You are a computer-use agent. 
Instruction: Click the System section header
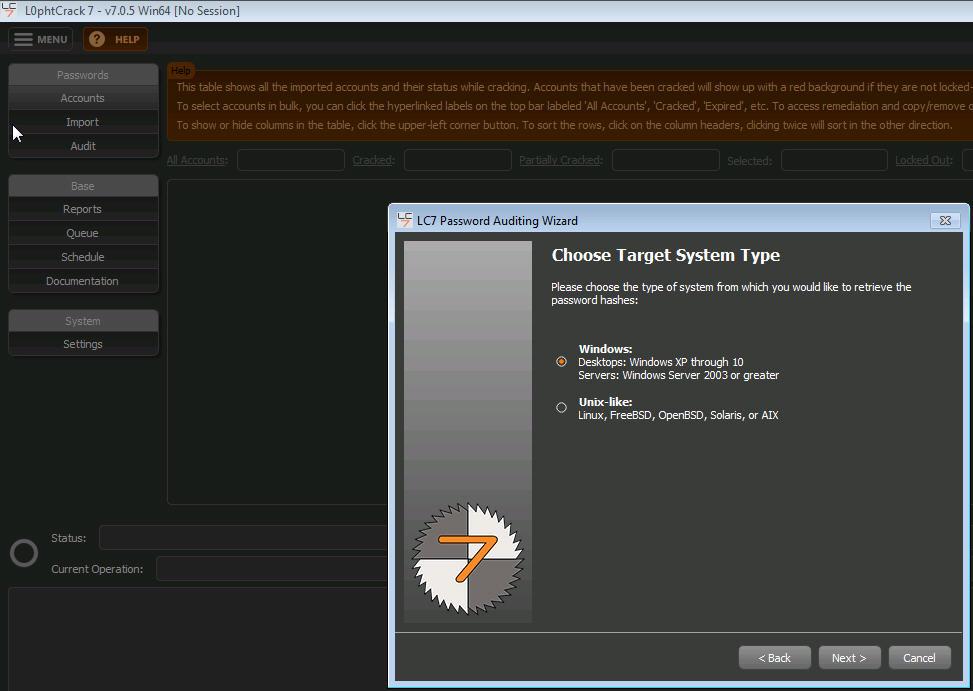[x=83, y=321]
